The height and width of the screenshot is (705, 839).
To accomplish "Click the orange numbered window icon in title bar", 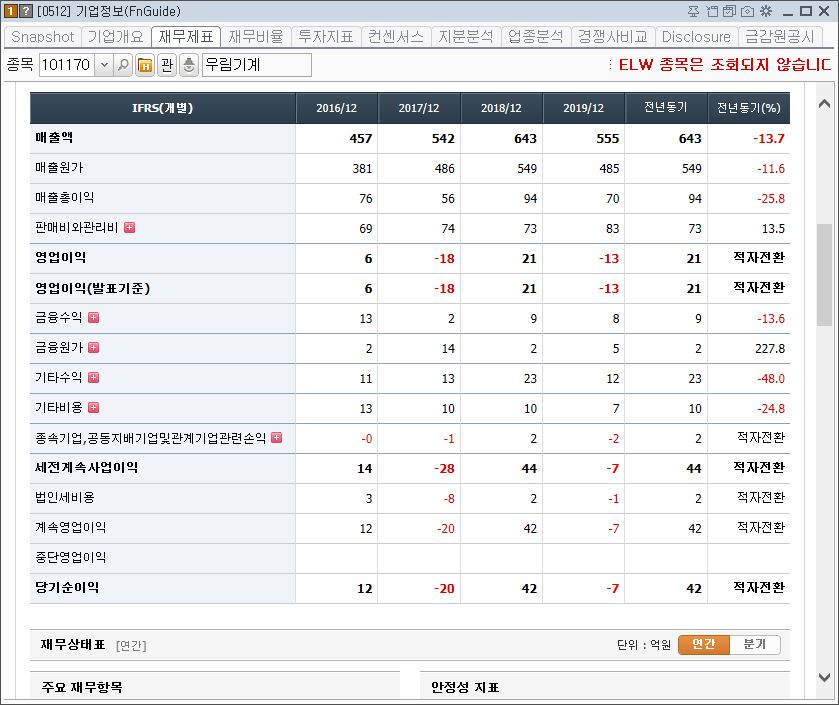I will (x=10, y=10).
